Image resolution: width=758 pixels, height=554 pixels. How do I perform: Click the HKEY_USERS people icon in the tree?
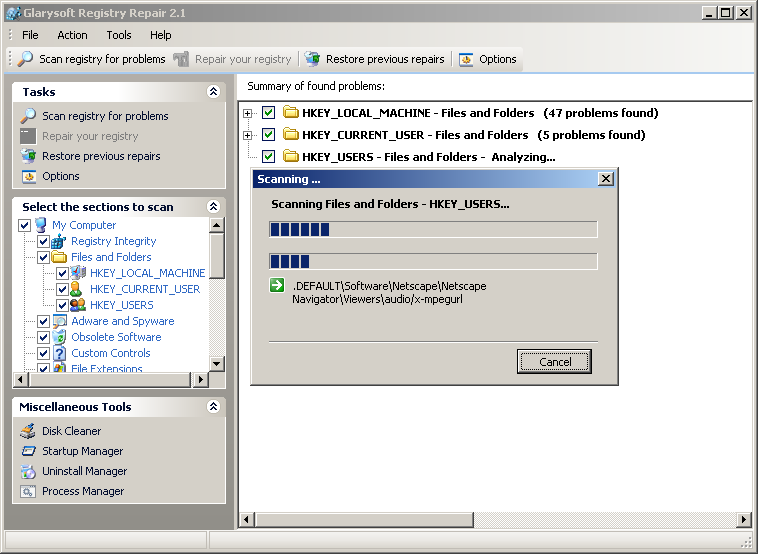(x=77, y=305)
